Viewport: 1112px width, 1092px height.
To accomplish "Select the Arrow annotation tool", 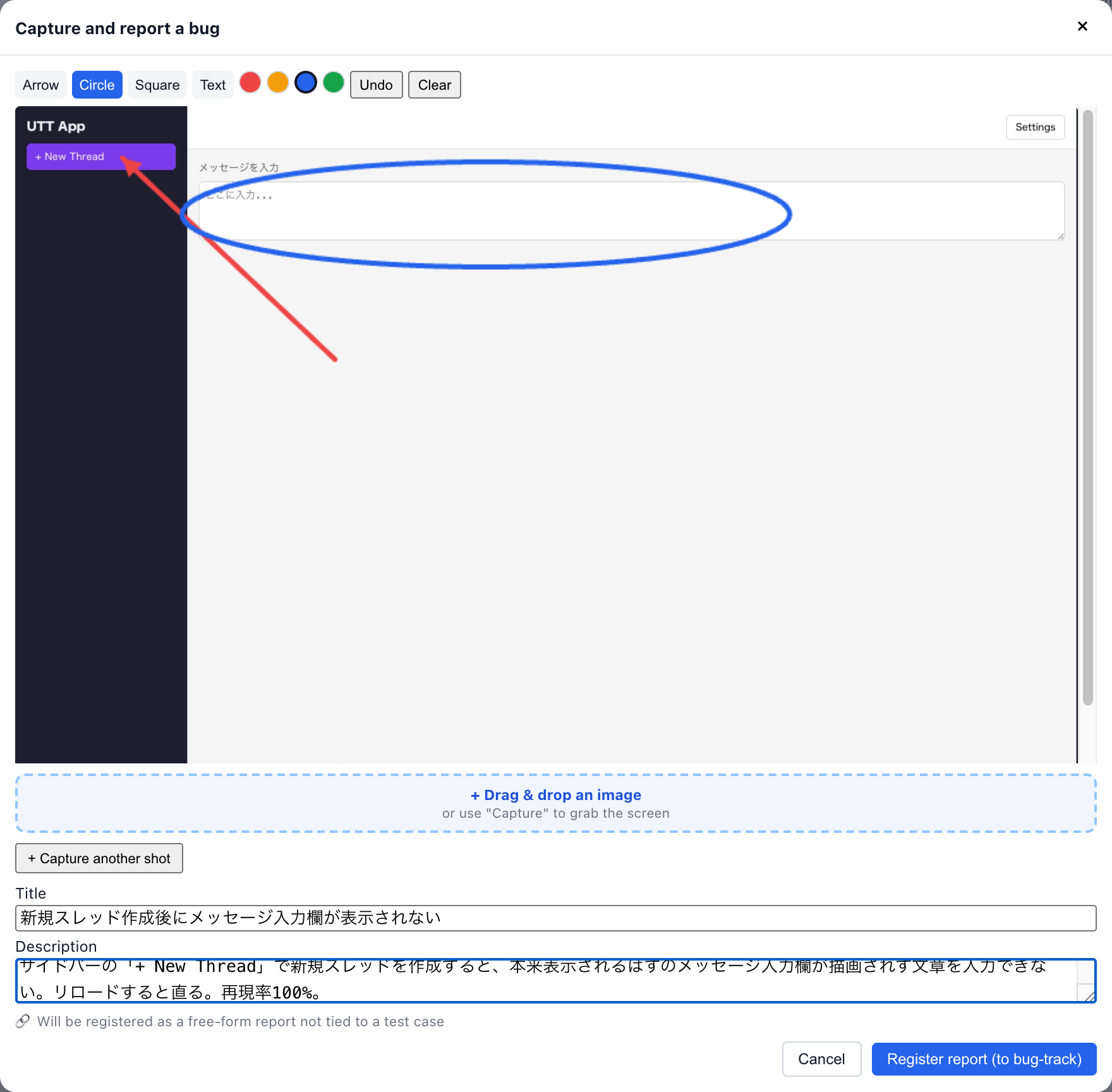I will 40,85.
